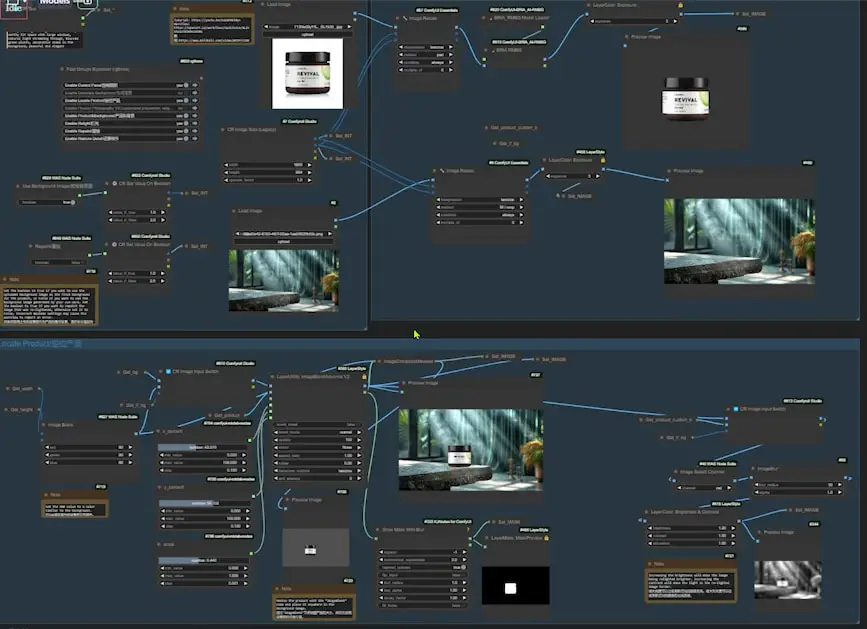Collapse dot of Image Blank node
This screenshot has height=629, width=867.
(x=43, y=425)
